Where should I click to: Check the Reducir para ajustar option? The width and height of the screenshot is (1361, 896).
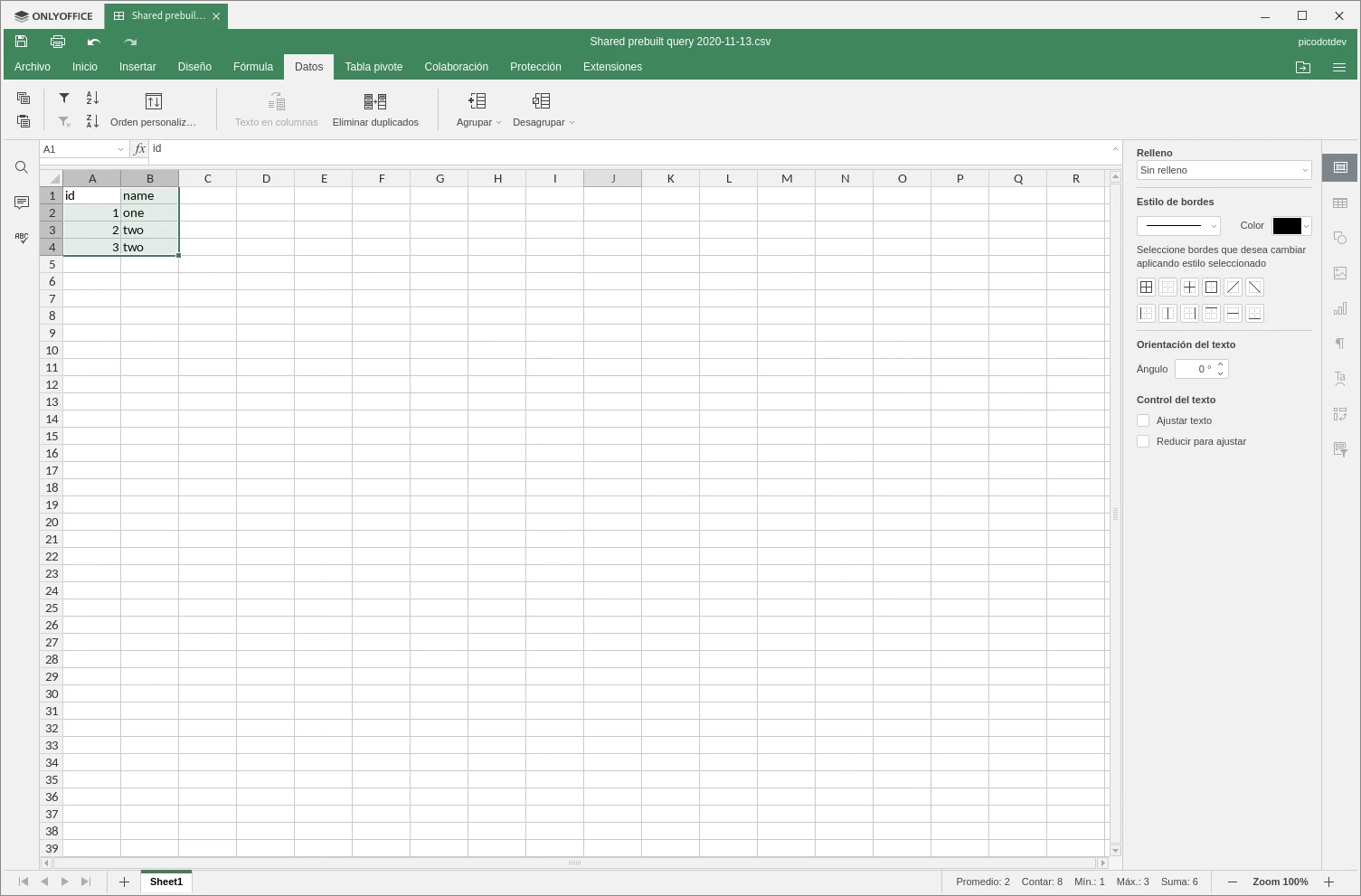(1143, 441)
